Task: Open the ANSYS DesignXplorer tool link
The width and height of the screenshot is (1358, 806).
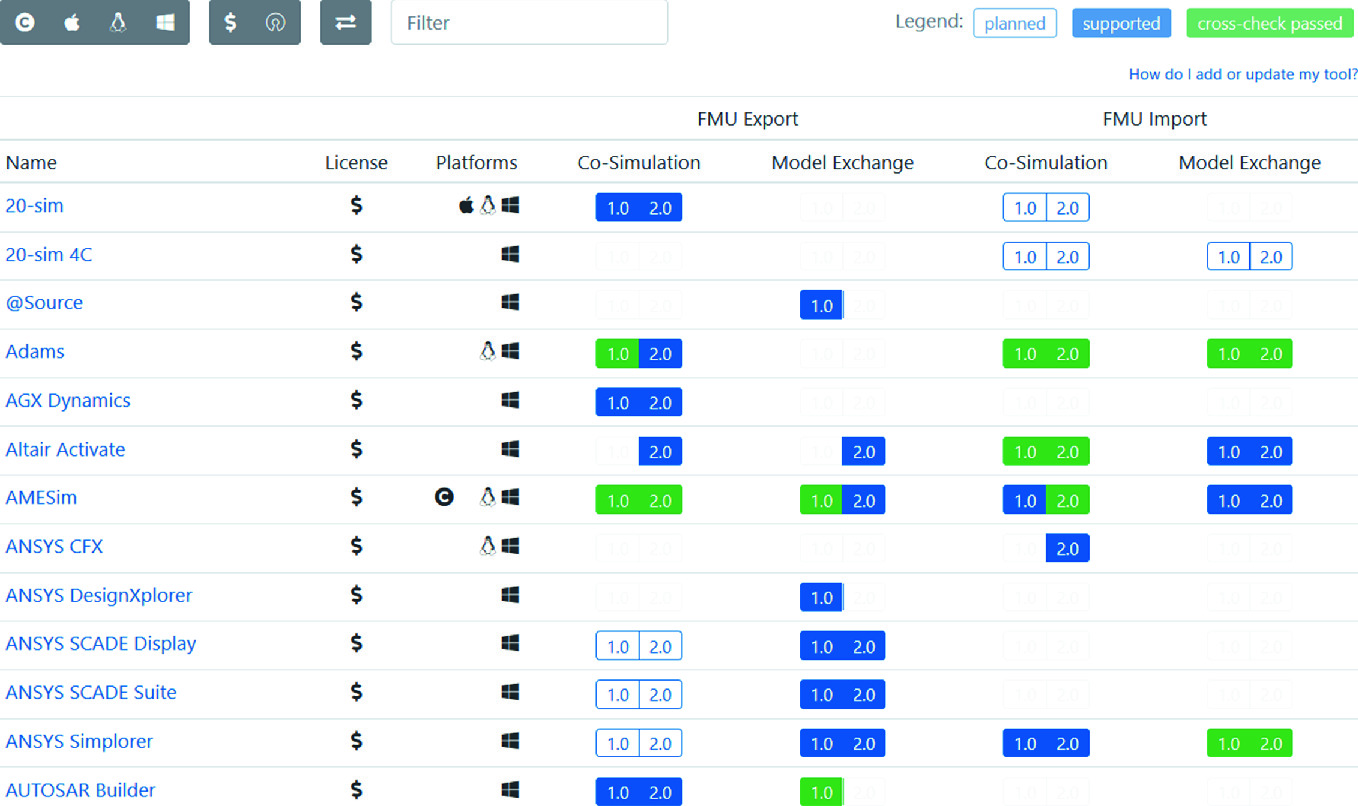Action: coord(98,595)
